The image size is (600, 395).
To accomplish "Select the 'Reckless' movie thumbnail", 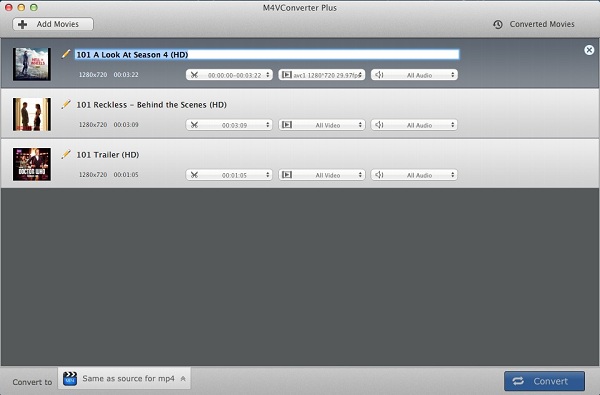I will click(x=32, y=114).
